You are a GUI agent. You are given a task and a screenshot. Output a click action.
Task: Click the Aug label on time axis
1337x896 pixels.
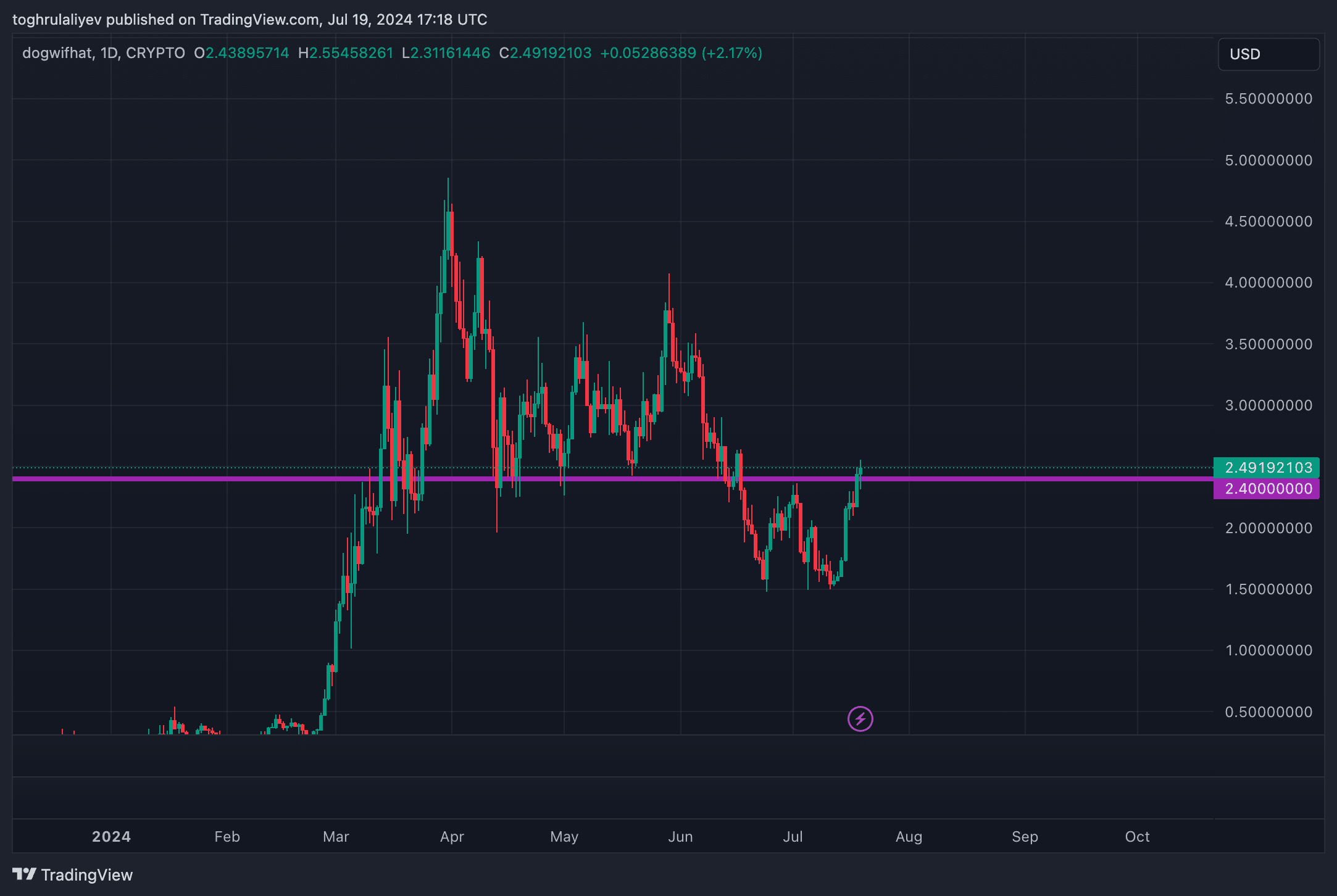909,837
